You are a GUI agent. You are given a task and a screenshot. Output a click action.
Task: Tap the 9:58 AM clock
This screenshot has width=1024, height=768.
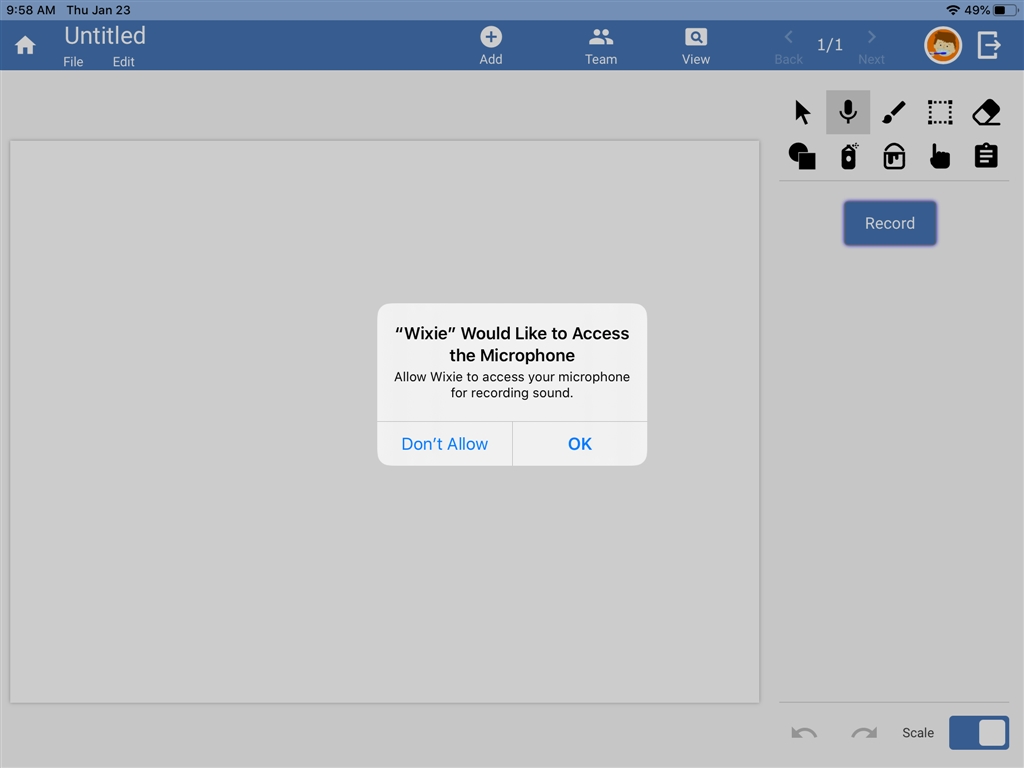pyautogui.click(x=31, y=10)
